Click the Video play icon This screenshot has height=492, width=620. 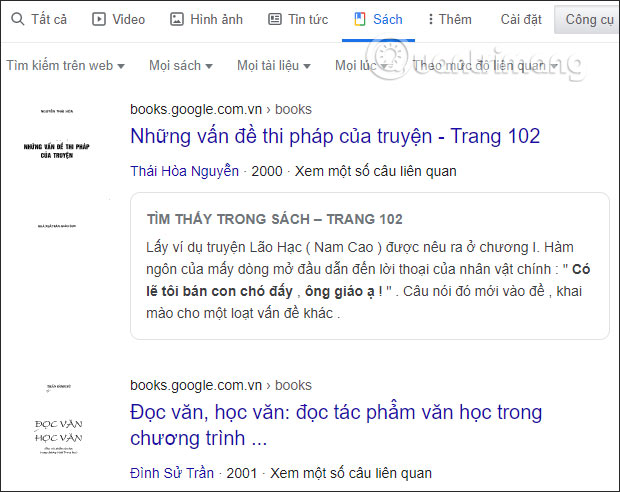tap(99, 19)
